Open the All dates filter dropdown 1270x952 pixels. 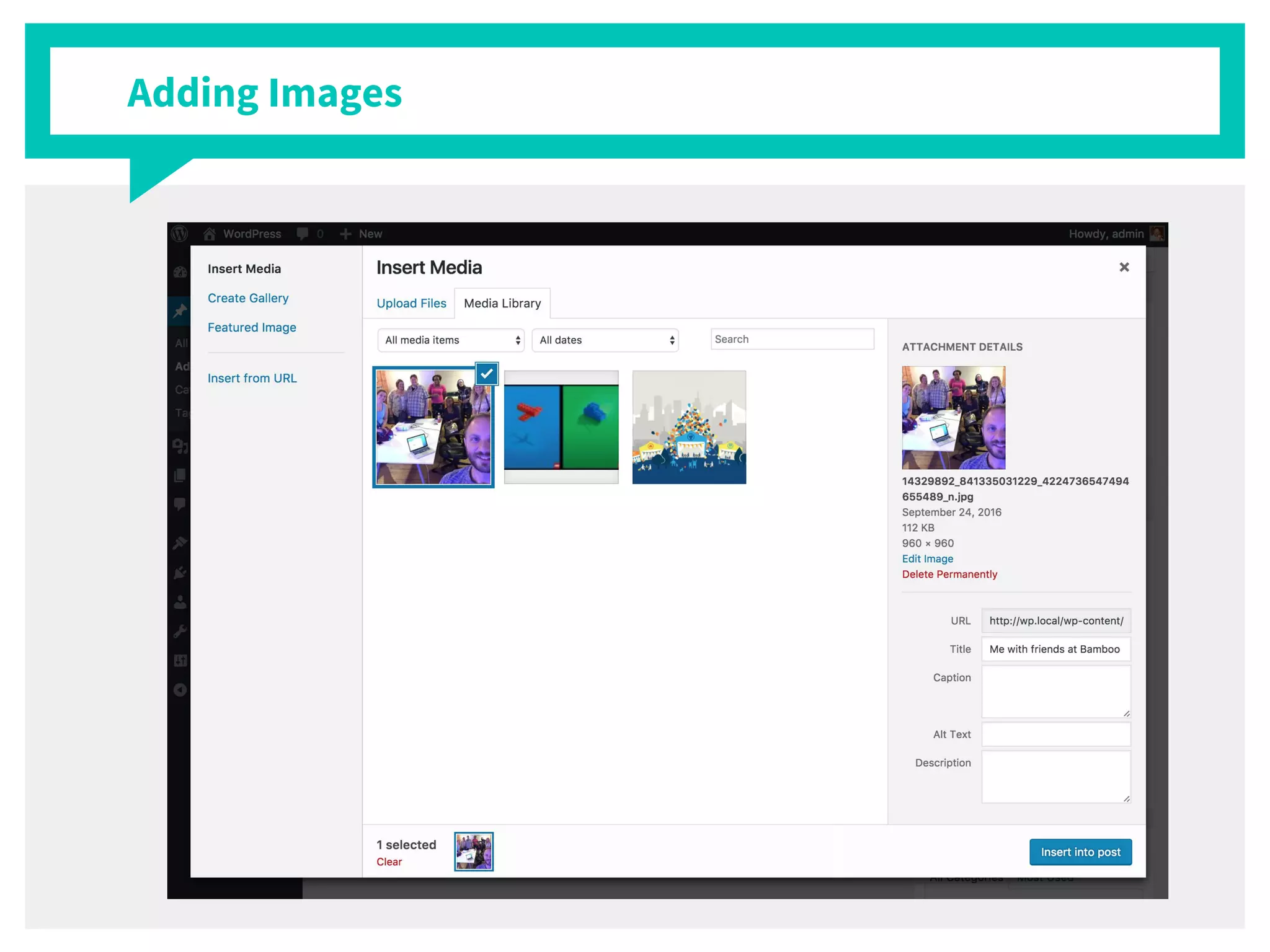click(605, 340)
